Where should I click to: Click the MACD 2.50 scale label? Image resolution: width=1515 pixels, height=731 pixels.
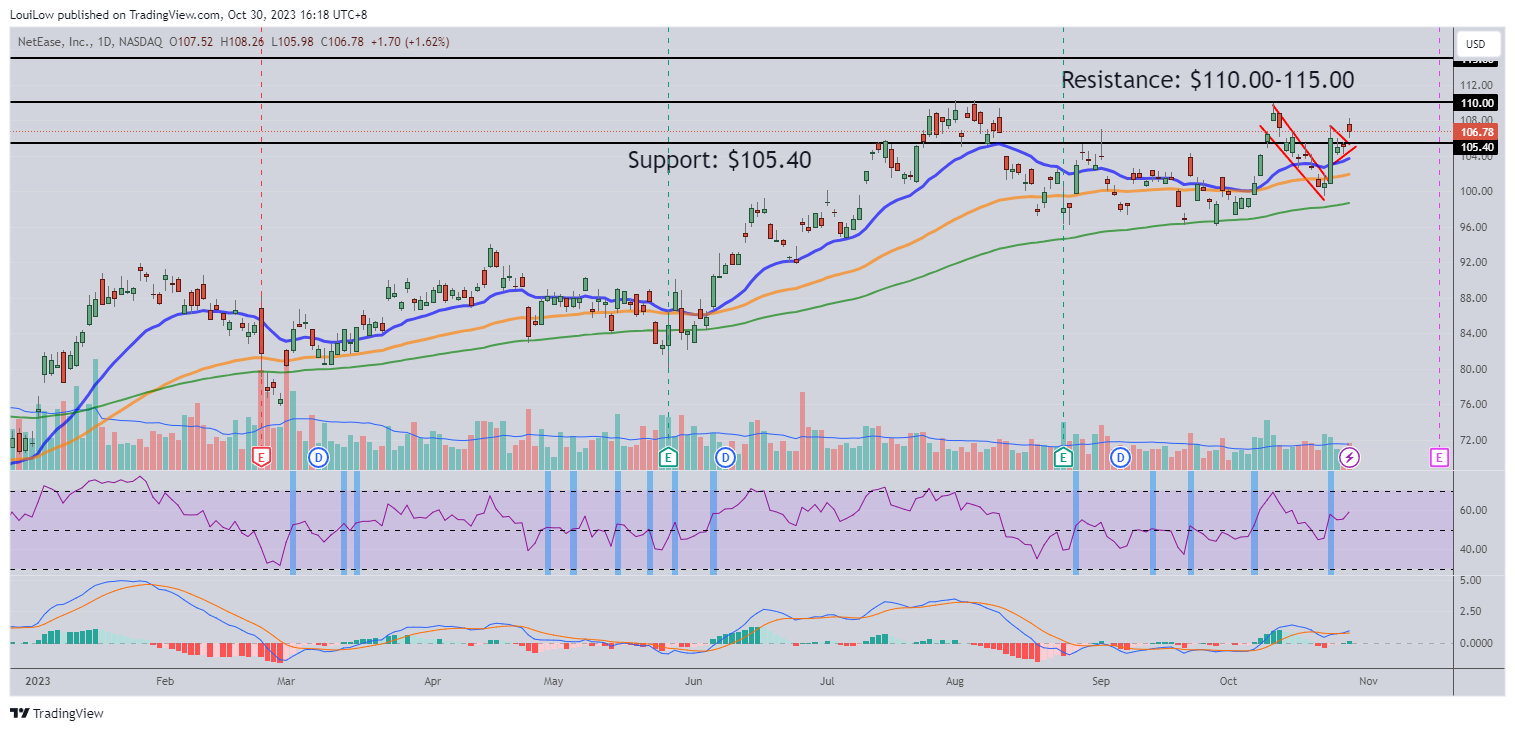(1473, 611)
